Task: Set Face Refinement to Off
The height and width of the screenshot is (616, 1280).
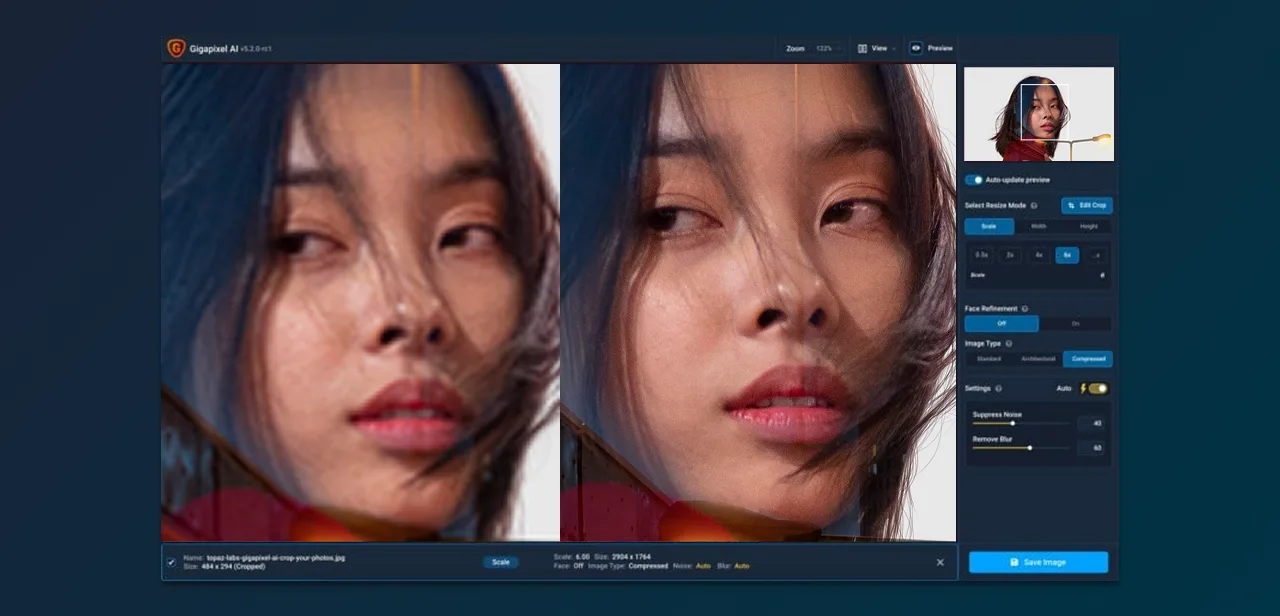Action: pos(1001,324)
